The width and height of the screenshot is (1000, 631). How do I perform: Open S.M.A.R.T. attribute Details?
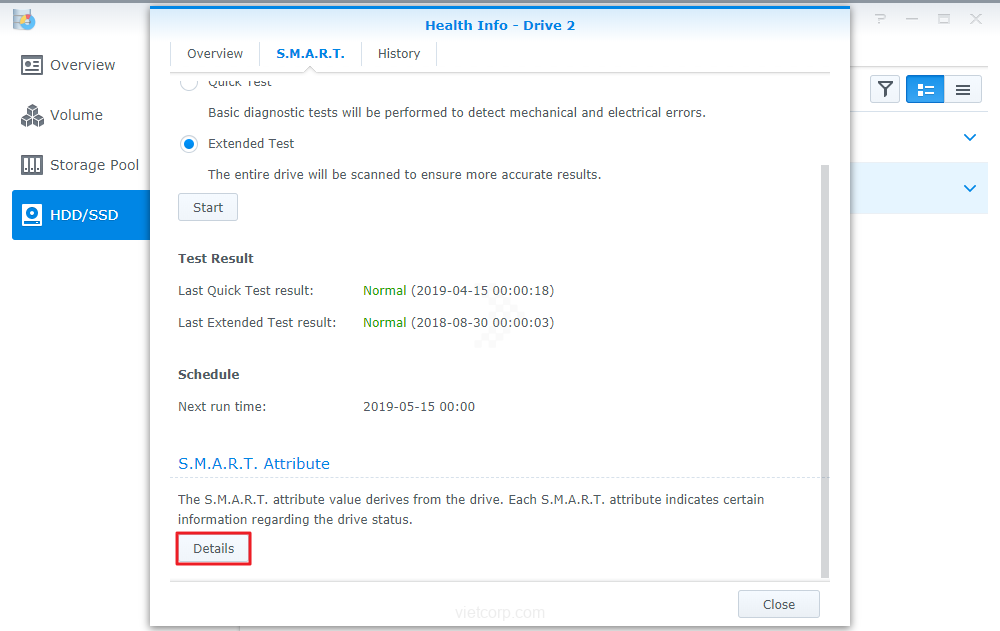pyautogui.click(x=213, y=549)
